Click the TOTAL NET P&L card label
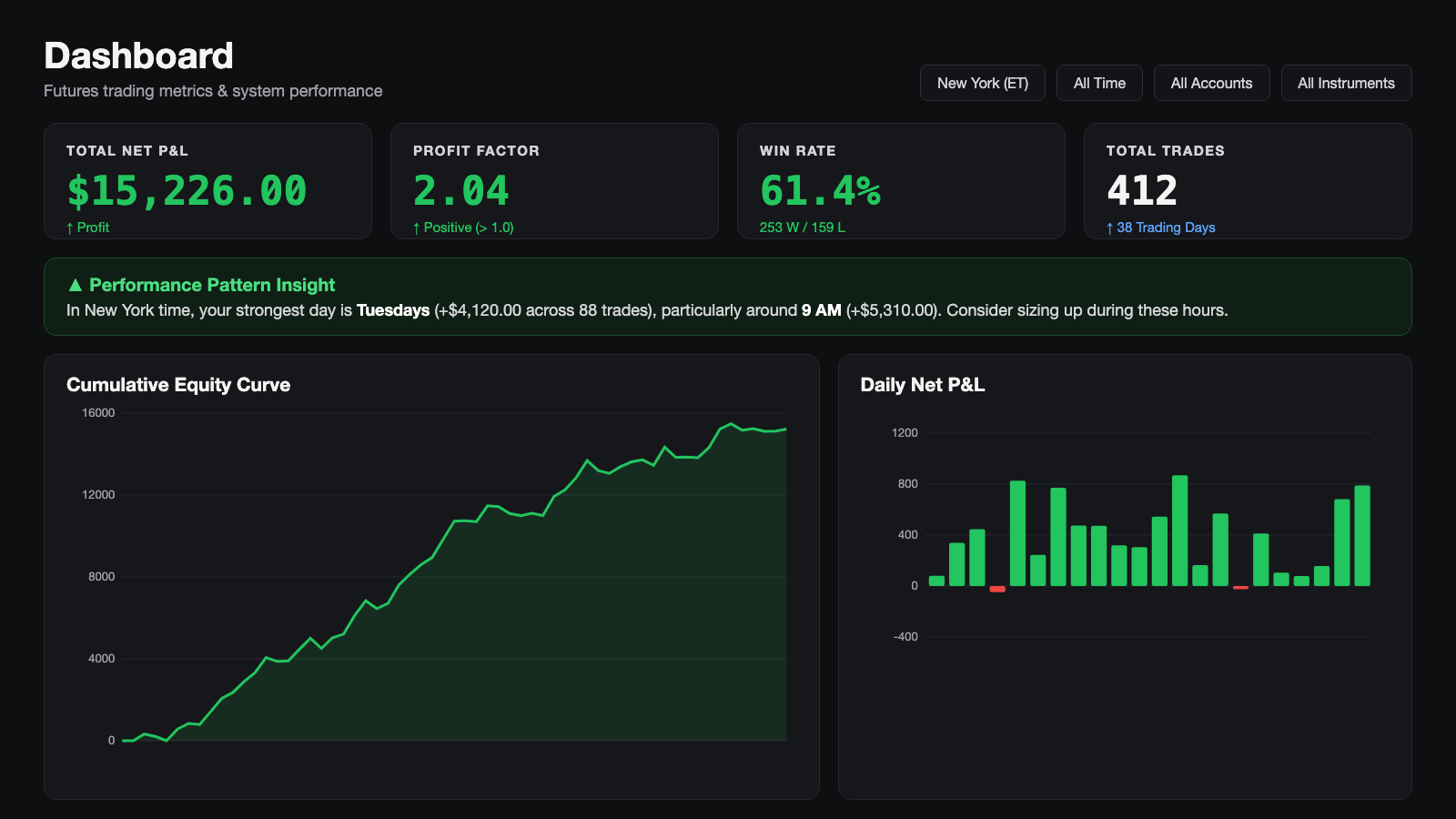The width and height of the screenshot is (1456, 819). (x=127, y=151)
